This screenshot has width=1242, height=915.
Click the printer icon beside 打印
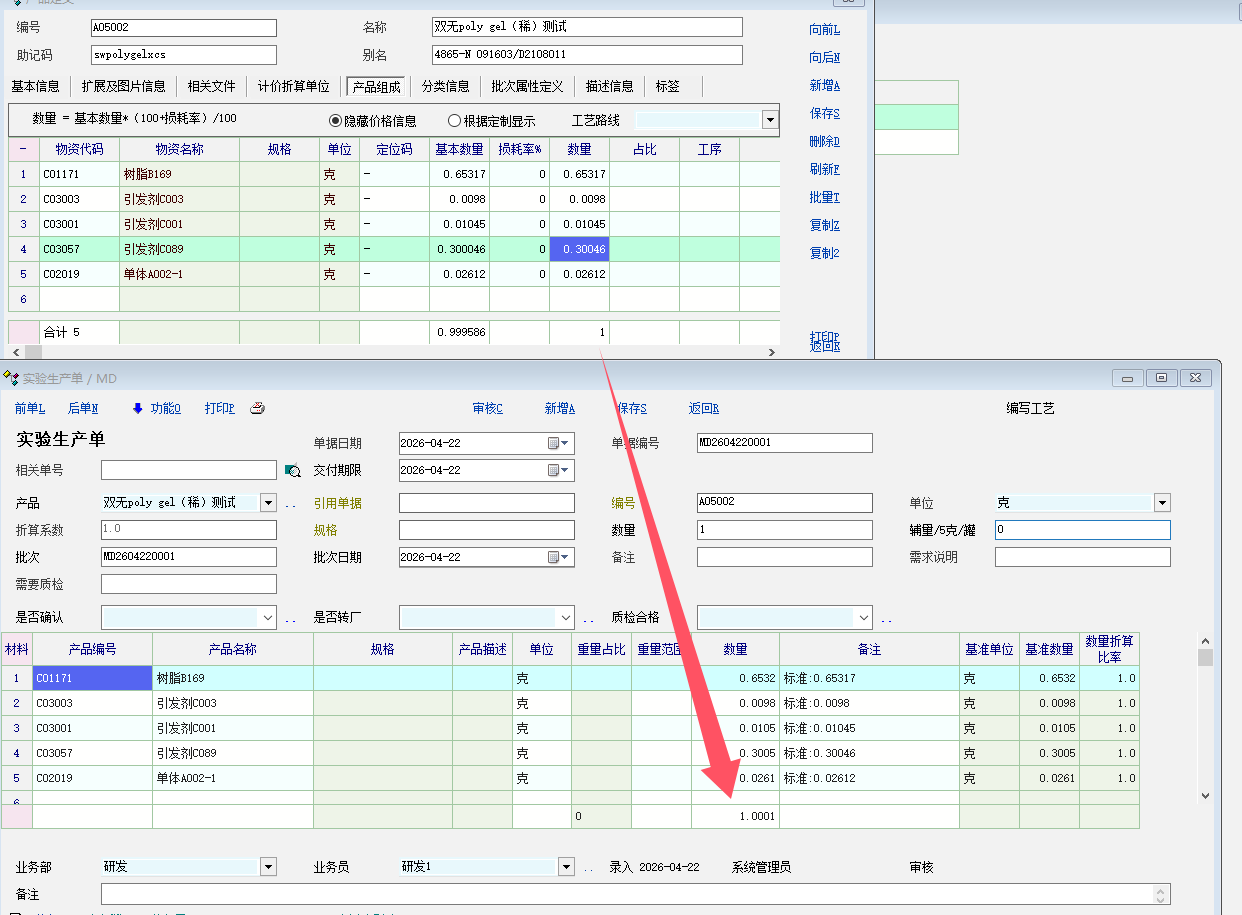(x=257, y=408)
